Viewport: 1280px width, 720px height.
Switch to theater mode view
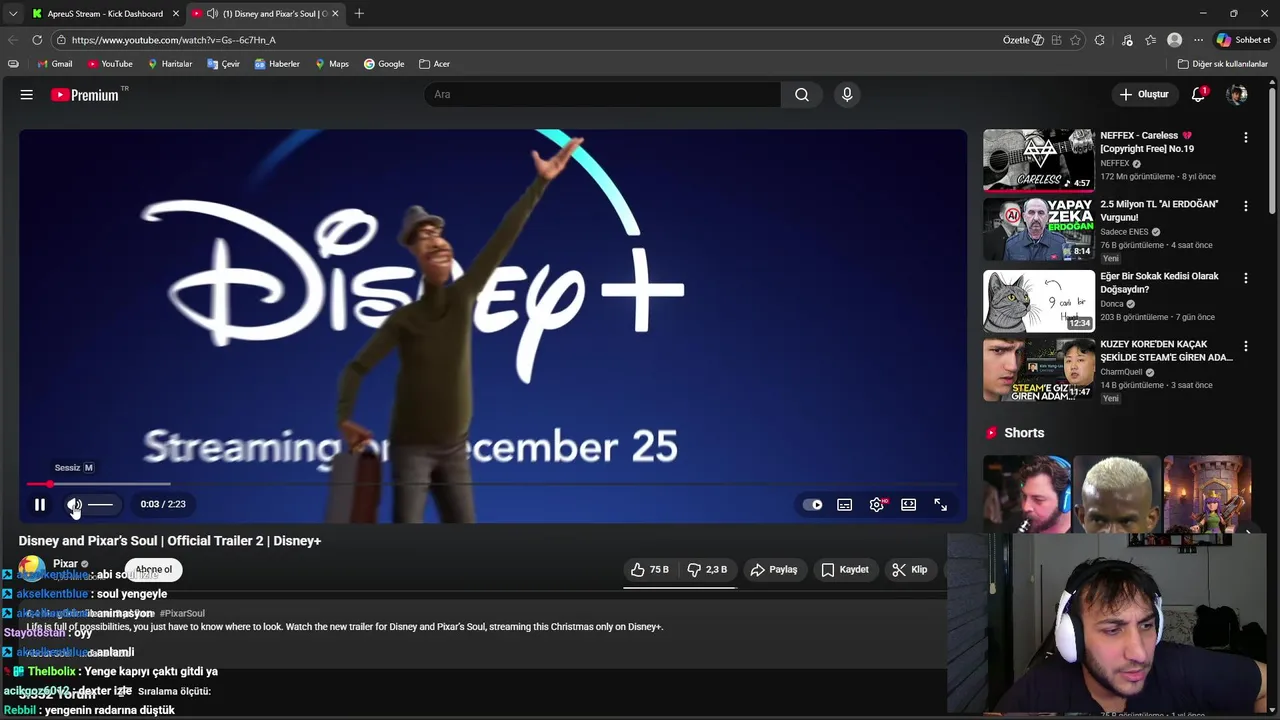(908, 505)
